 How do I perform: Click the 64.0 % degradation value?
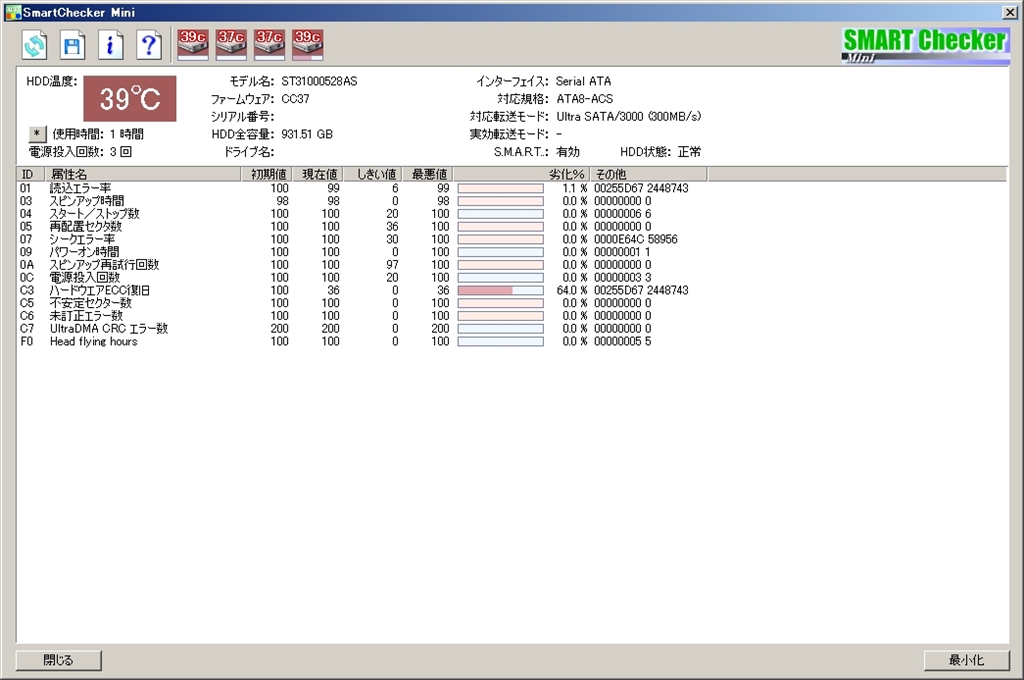click(571, 290)
